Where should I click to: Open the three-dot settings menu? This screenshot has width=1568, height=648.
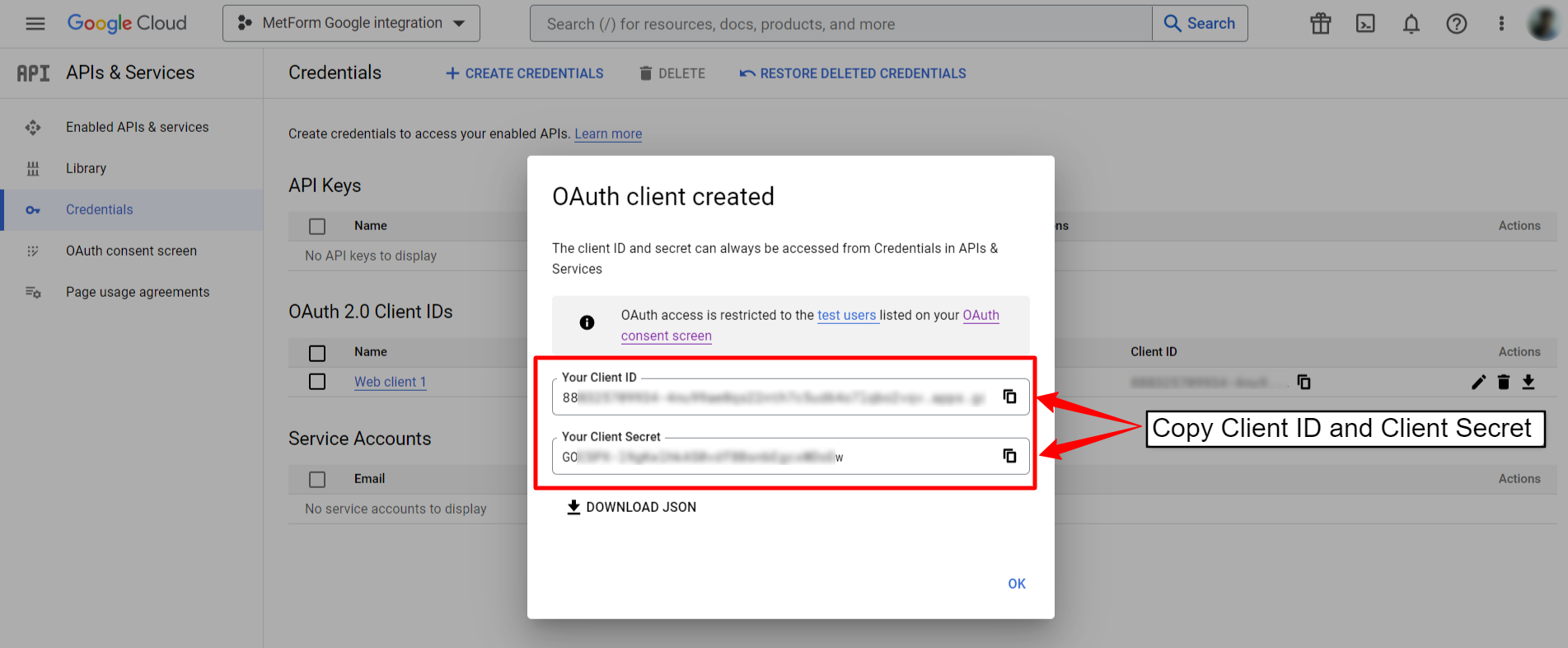pyautogui.click(x=1501, y=24)
